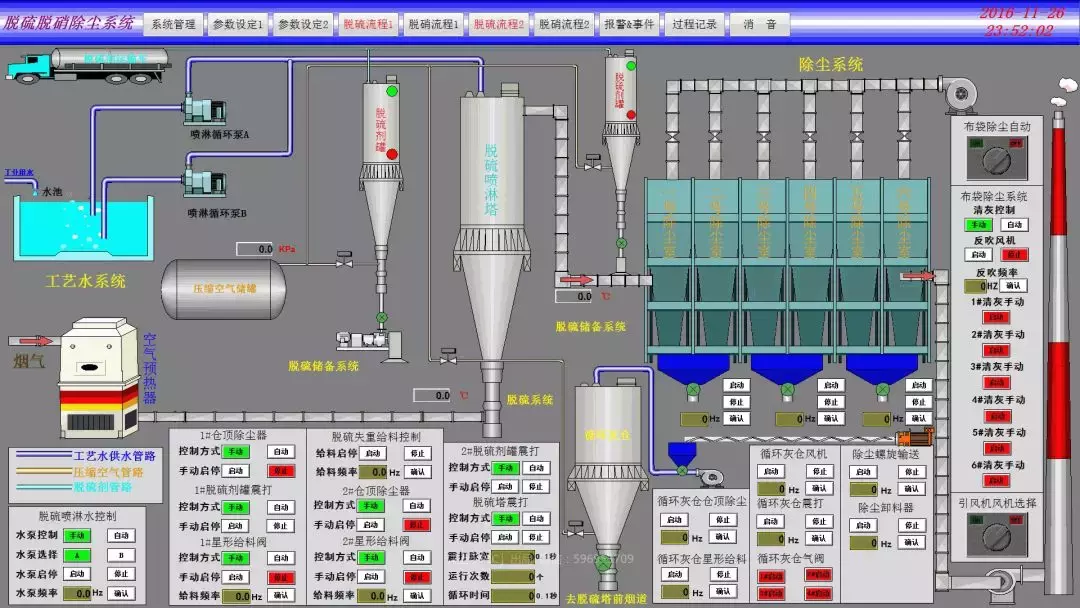
Task: Switch to desulfurization process 1 (脱硫流程1)
Action: coord(368,24)
